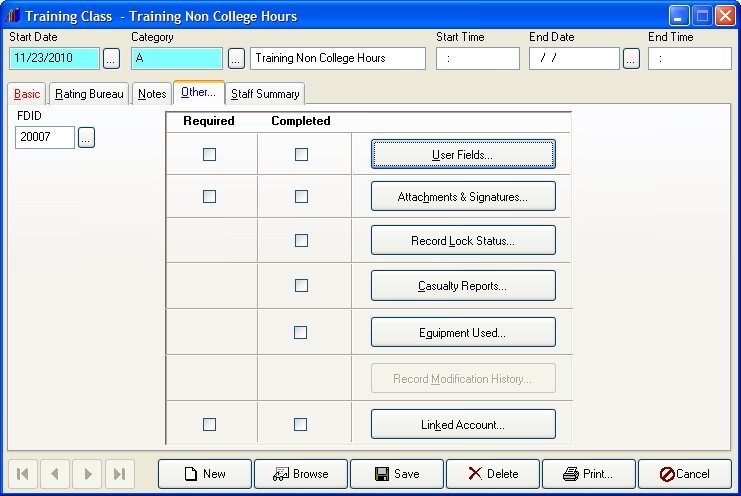This screenshot has width=741, height=496.
Task: Cancel the training class edits
Action: point(685,474)
